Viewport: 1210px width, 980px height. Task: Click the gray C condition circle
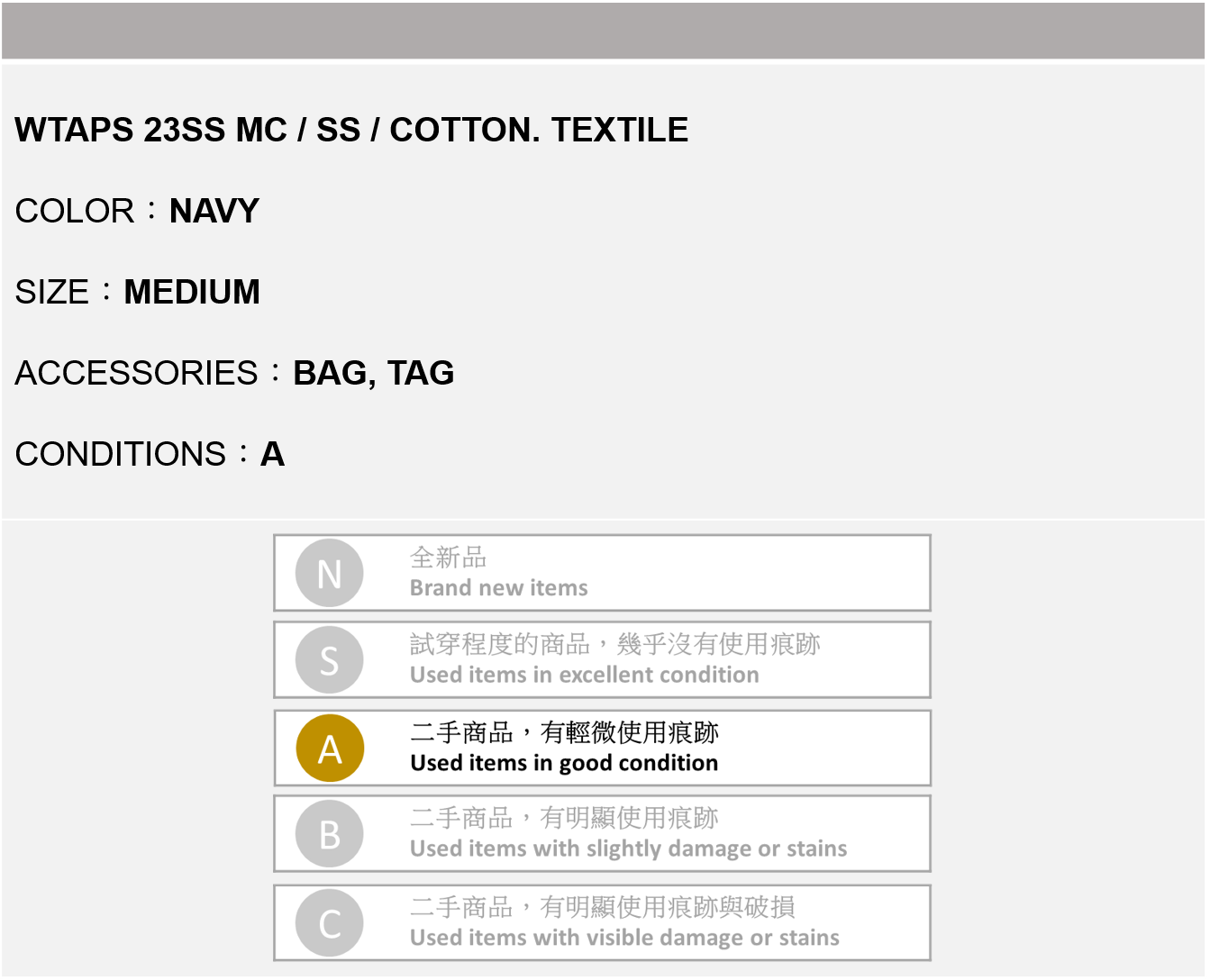330,923
